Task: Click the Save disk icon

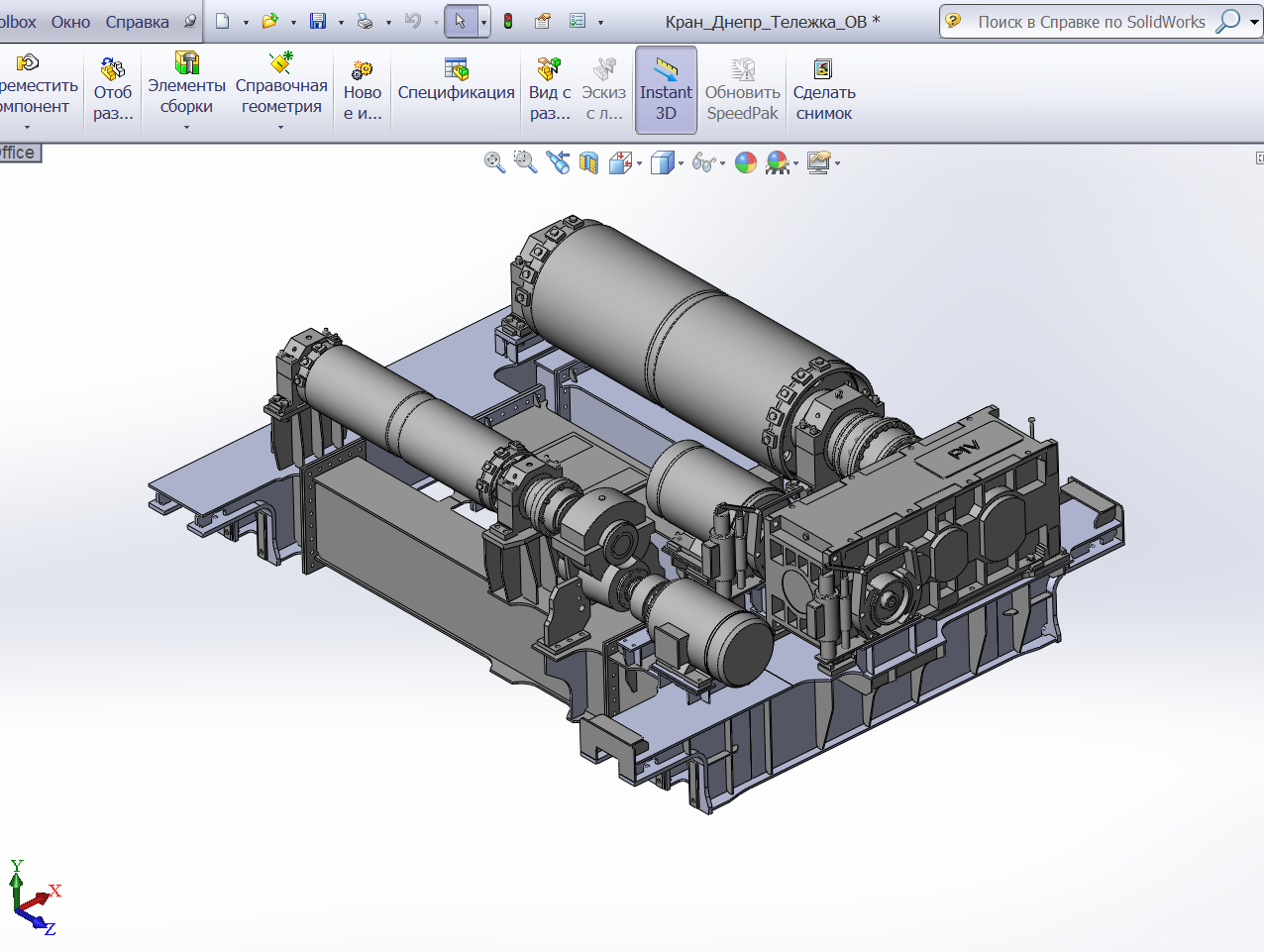Action: tap(318, 21)
